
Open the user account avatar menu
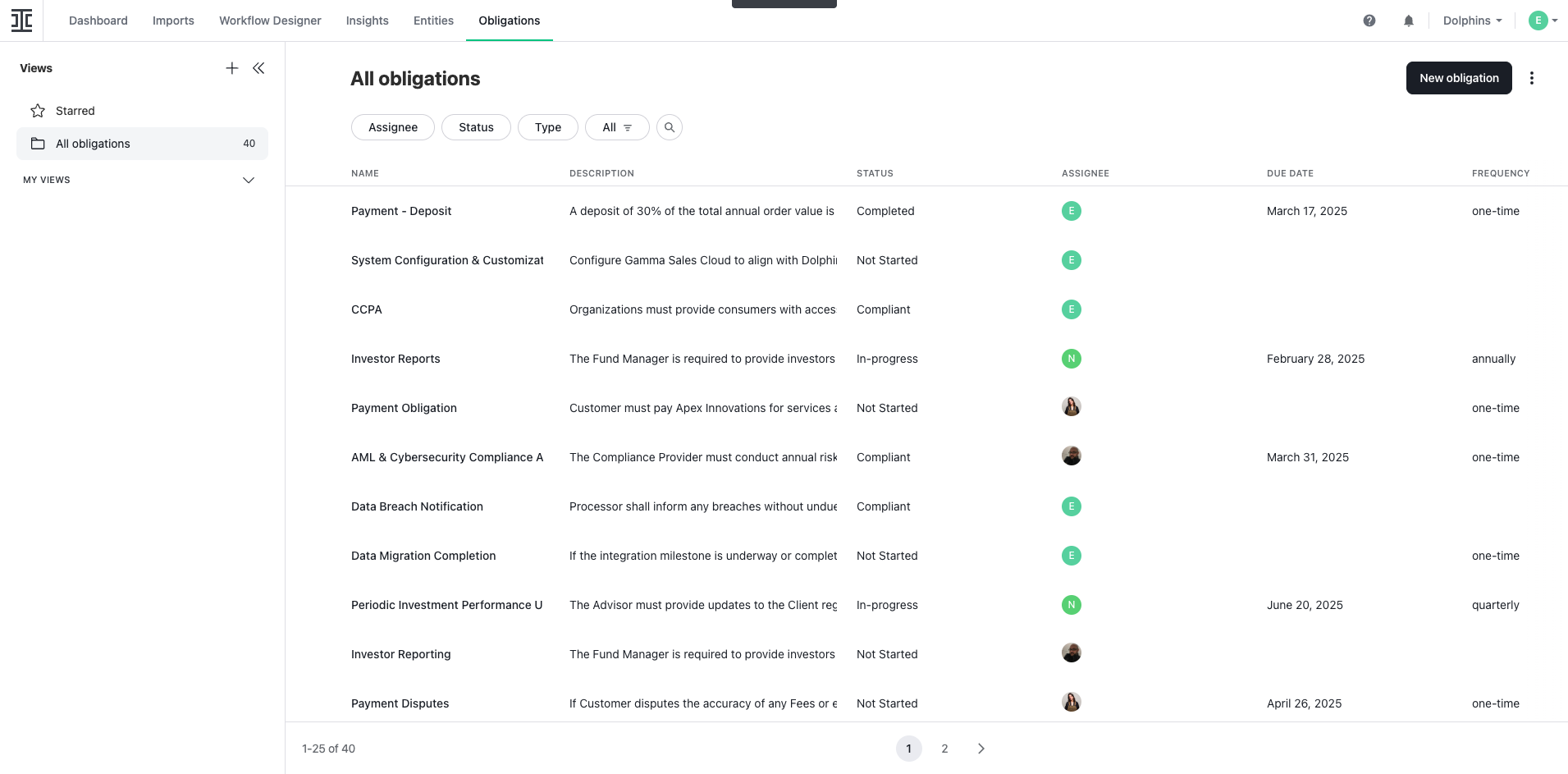point(1543,21)
